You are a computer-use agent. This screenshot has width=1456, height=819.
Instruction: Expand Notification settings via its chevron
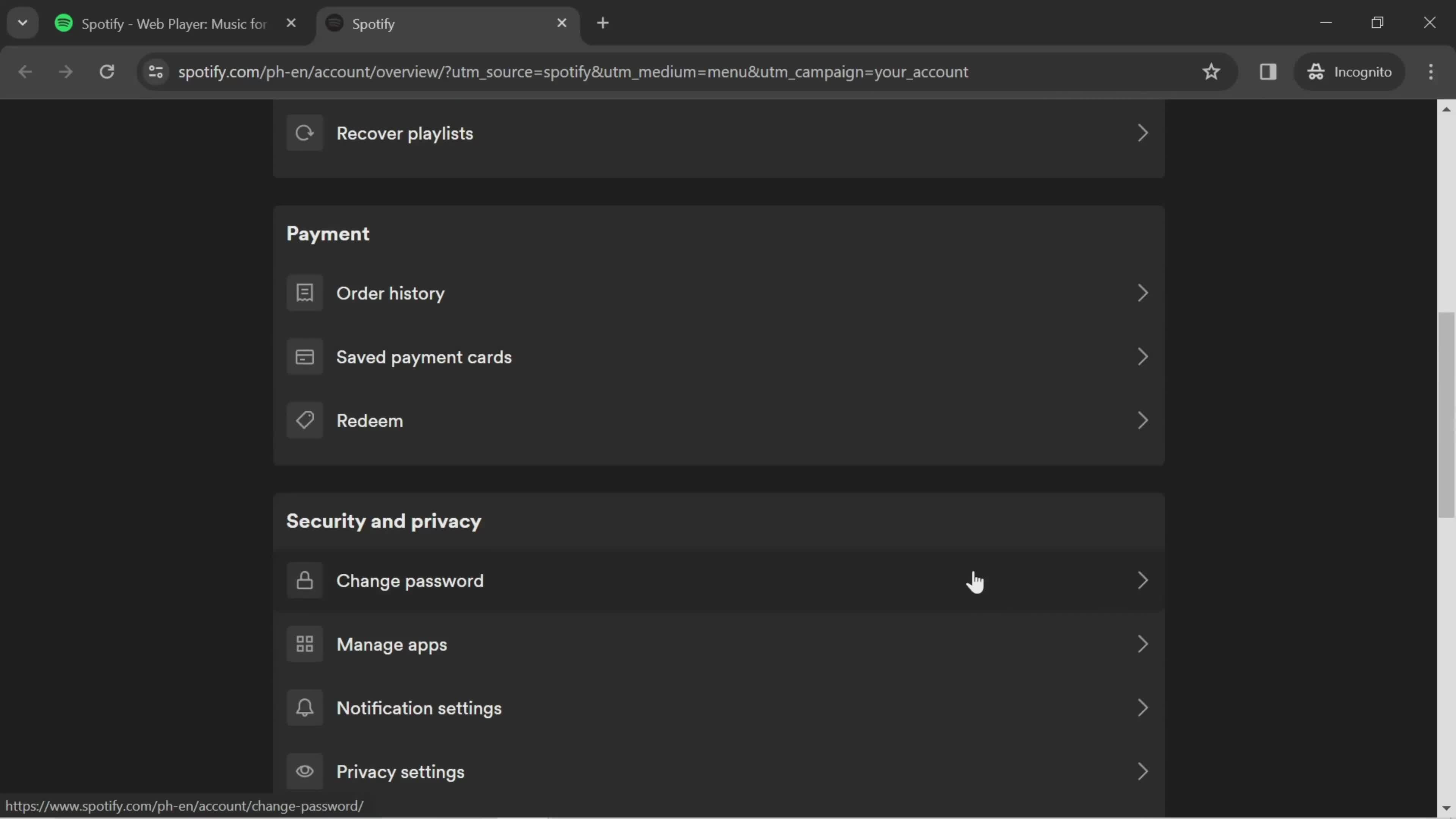[x=1142, y=708]
